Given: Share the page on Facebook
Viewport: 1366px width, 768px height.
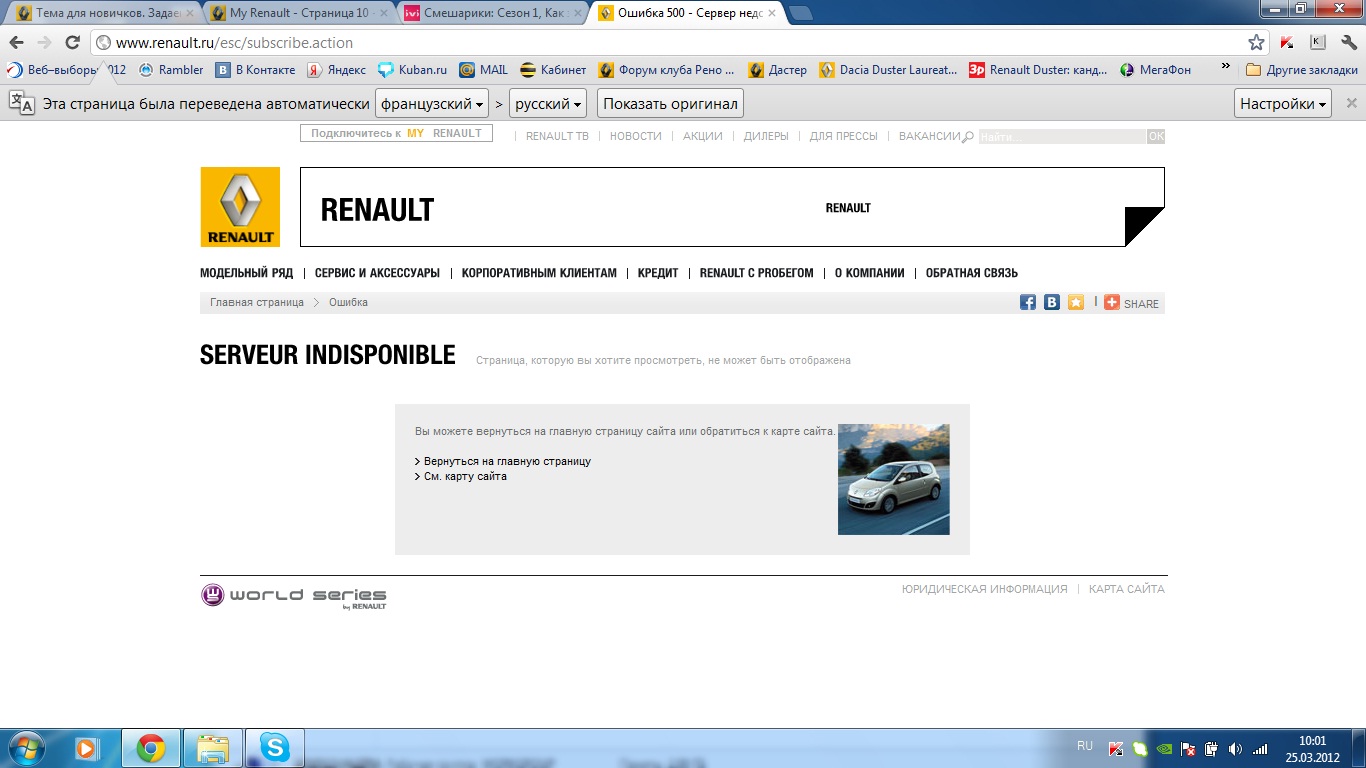Looking at the screenshot, I should (1028, 302).
